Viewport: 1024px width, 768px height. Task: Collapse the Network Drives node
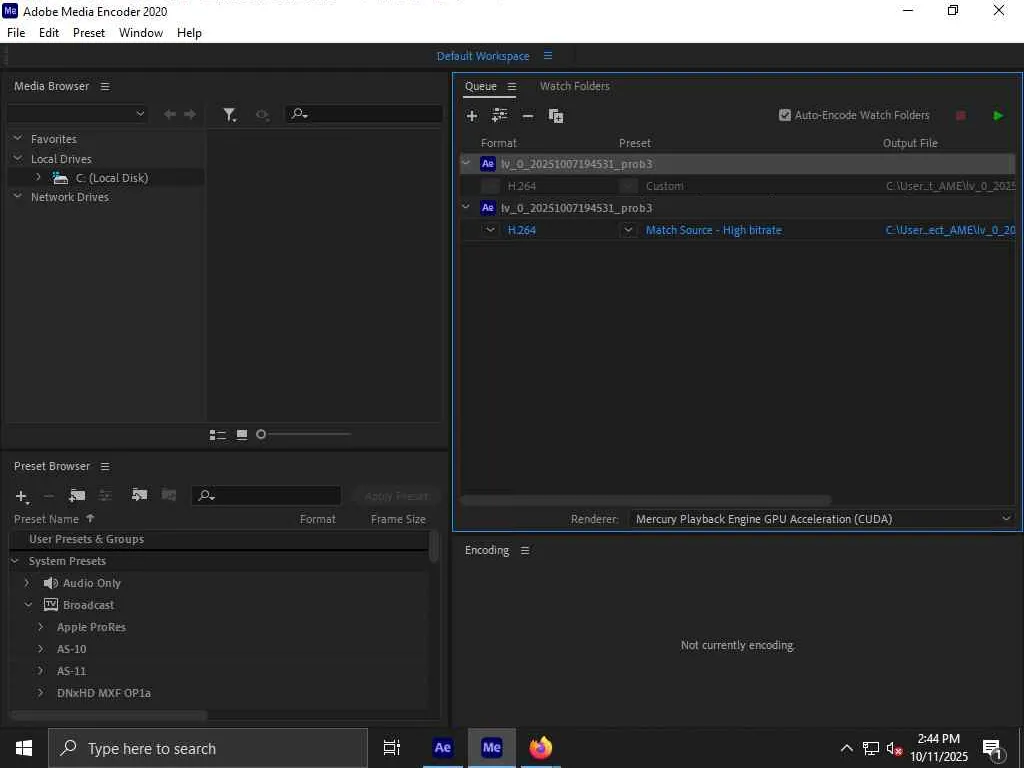pyautogui.click(x=18, y=196)
